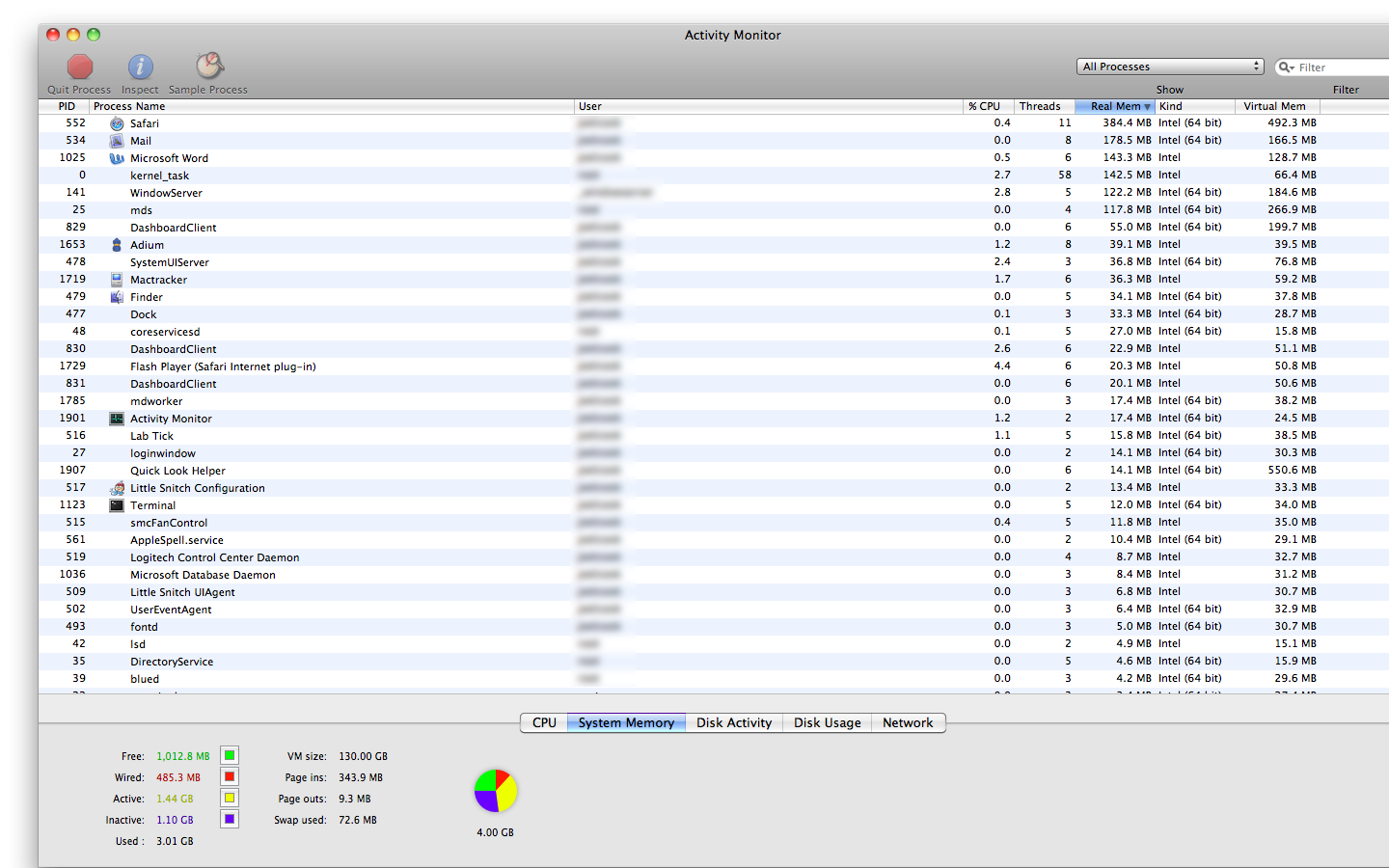Select the Mail stamp icon in process list
The width and height of the screenshot is (1389, 868).
point(117,141)
